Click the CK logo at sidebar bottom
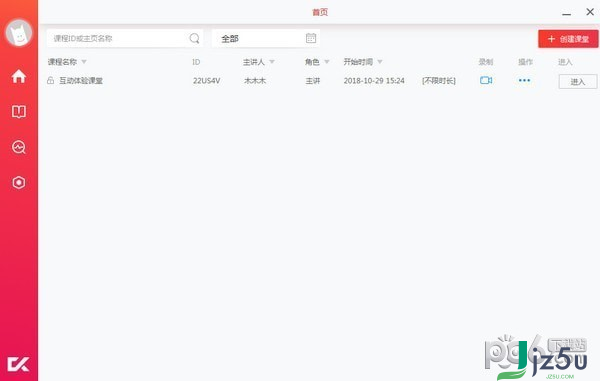The height and width of the screenshot is (381, 600). pos(18,364)
